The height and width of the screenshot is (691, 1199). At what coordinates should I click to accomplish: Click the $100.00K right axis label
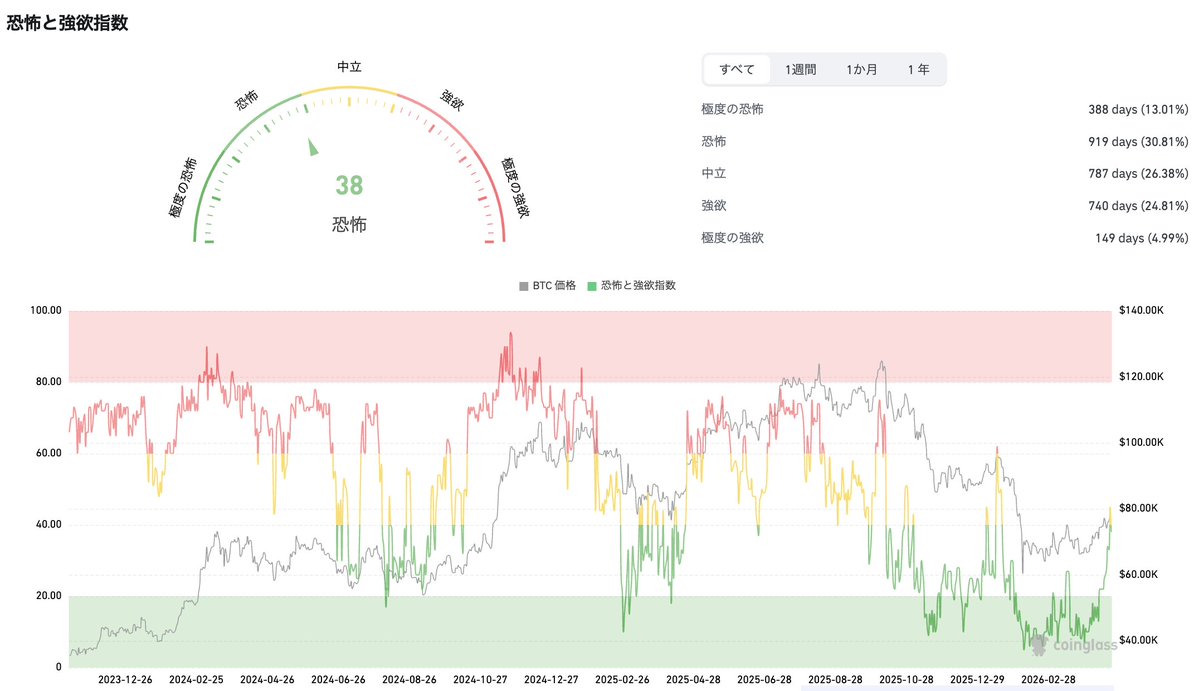coord(1141,442)
